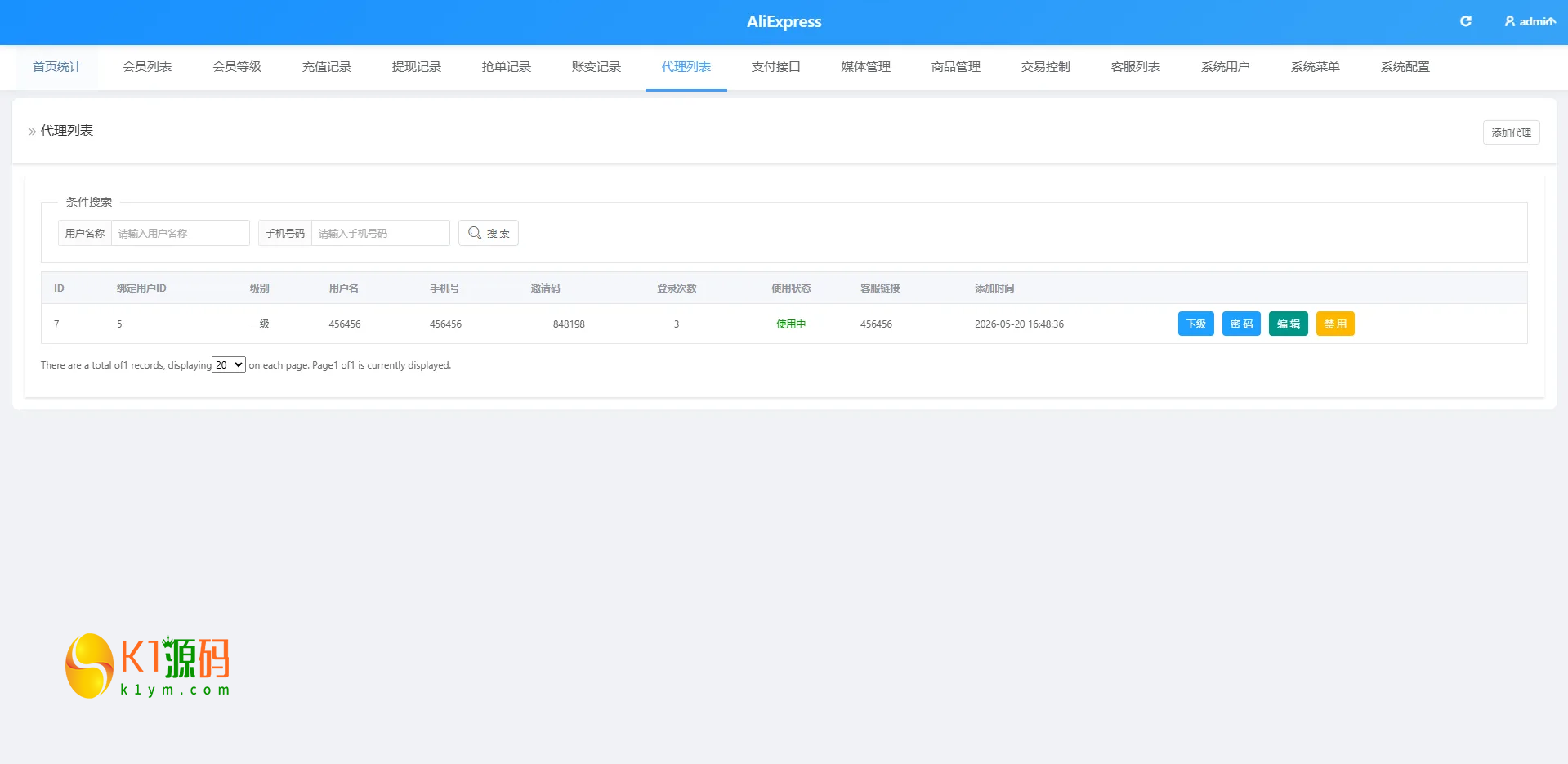Click the 客服链接 column header
Screen dimensions: 1568x764
[880, 288]
